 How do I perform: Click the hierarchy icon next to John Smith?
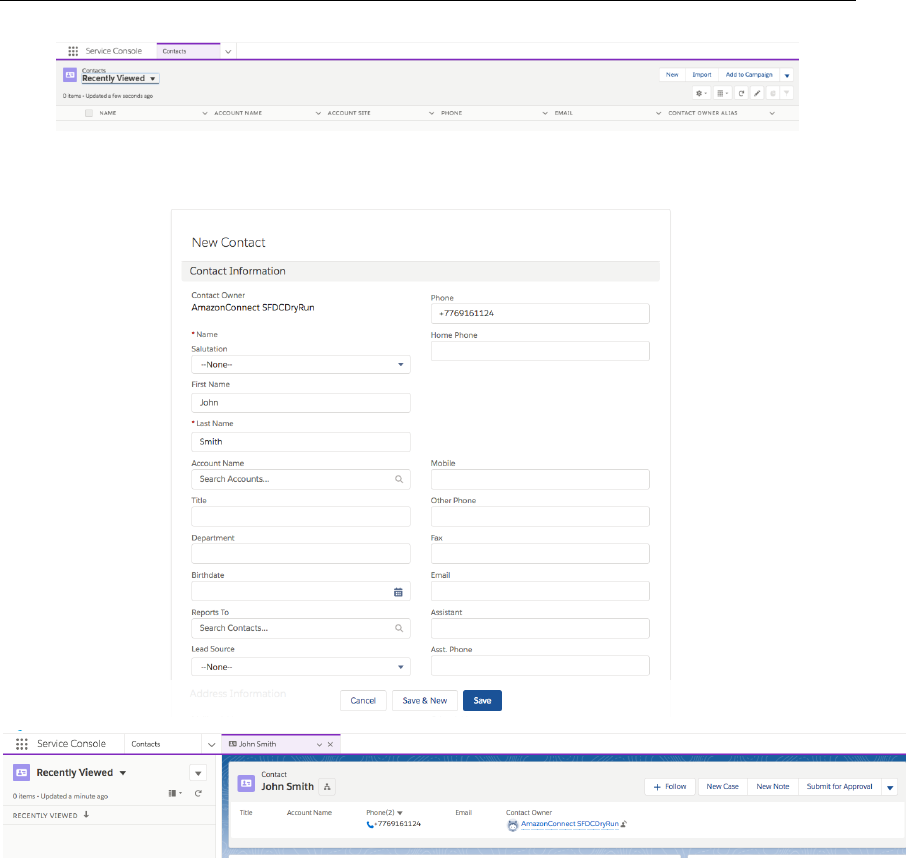(327, 786)
